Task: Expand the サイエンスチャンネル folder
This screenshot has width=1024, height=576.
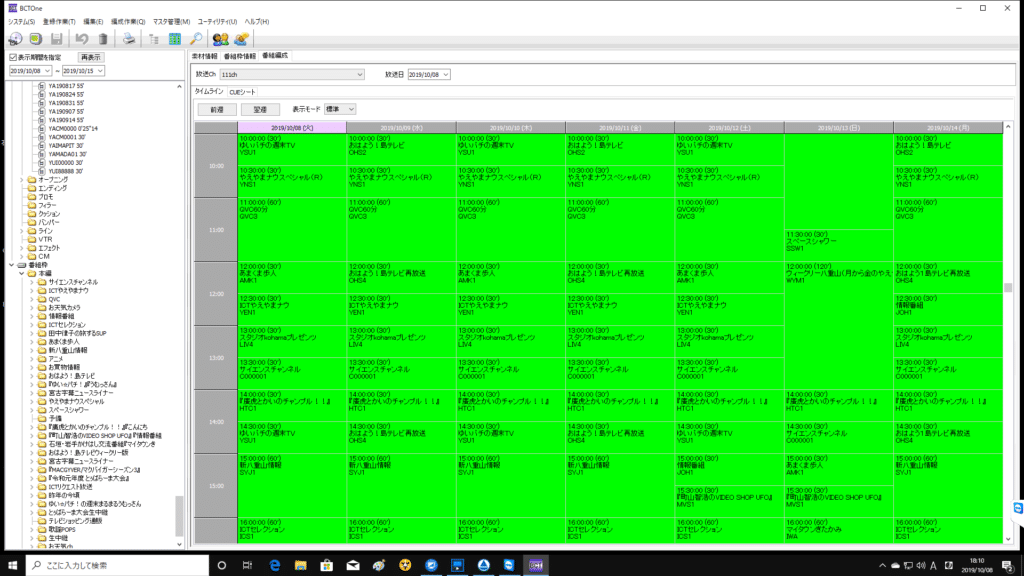Action: [x=32, y=282]
